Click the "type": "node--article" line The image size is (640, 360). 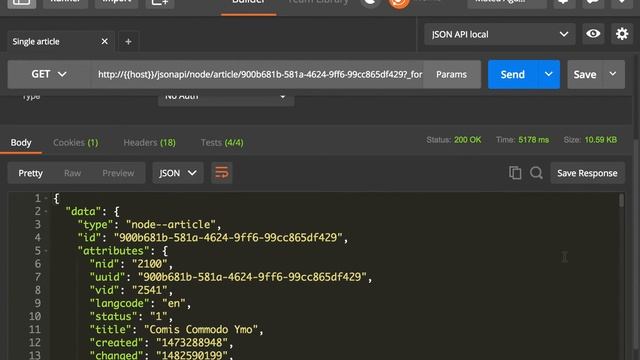point(149,224)
